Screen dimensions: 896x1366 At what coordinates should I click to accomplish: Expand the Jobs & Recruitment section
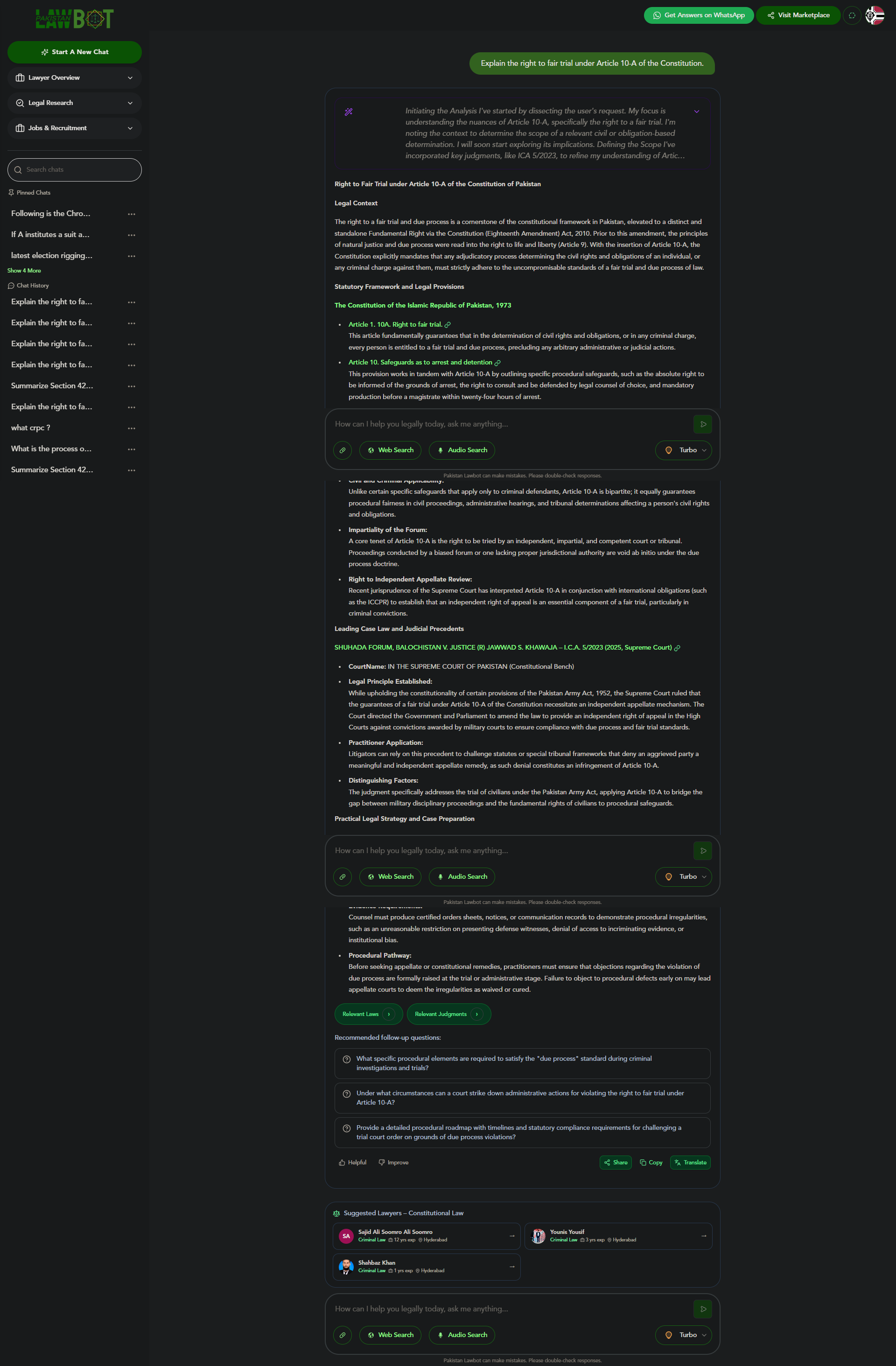point(75,128)
